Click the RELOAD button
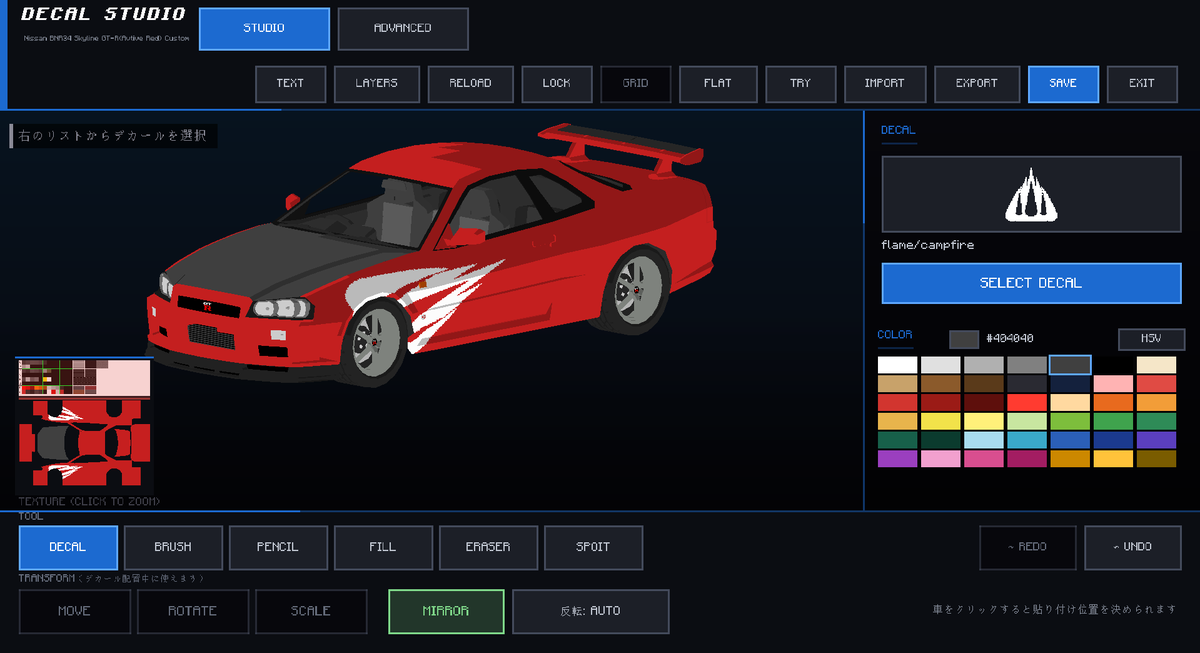The image size is (1200, 653). 471,84
